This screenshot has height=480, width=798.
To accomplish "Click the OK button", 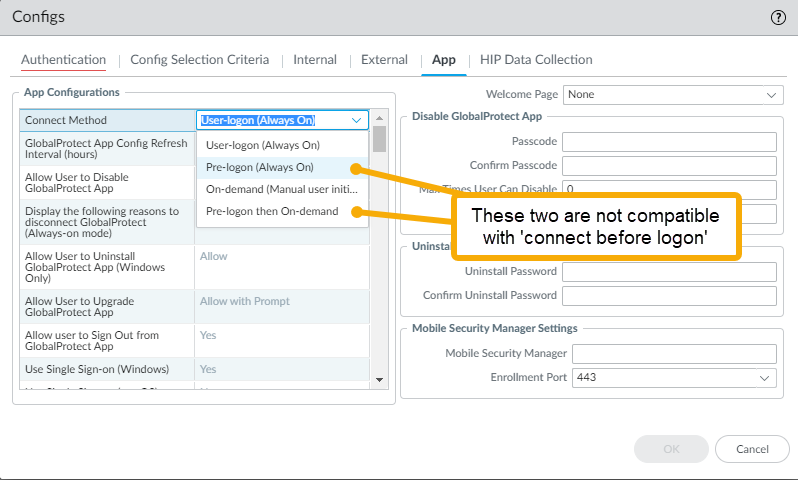I will click(x=671, y=449).
